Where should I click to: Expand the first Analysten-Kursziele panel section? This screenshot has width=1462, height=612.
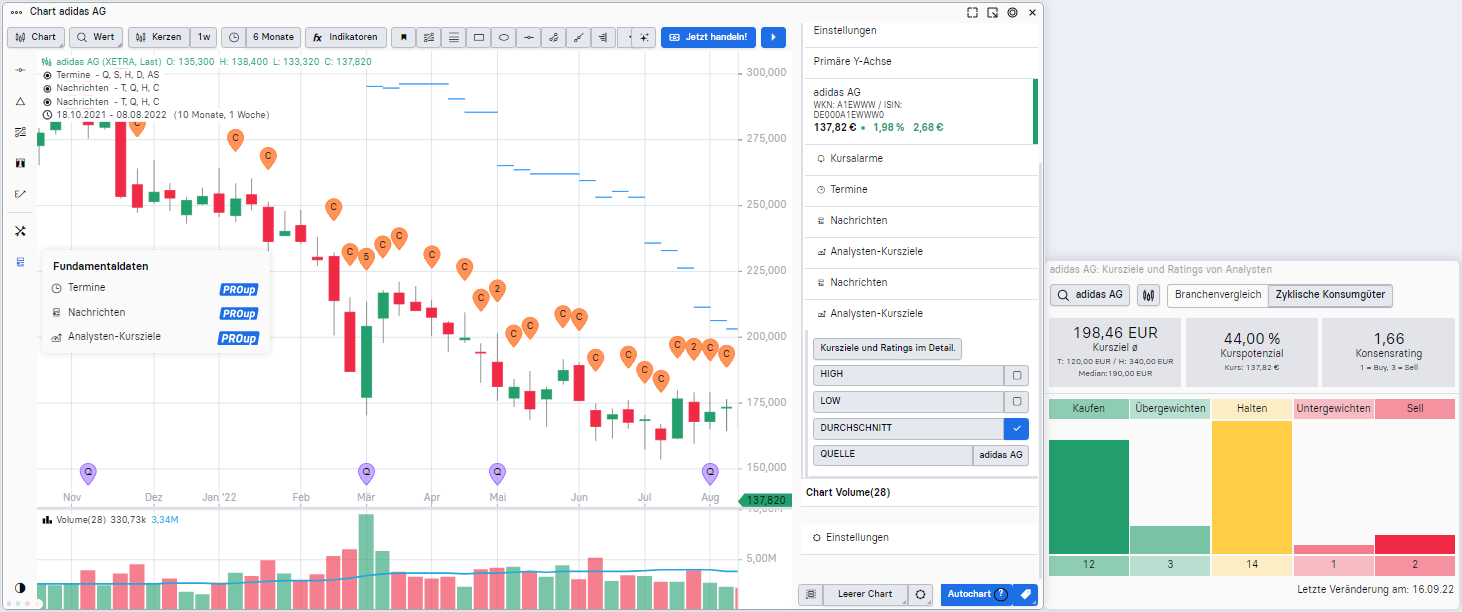pos(921,252)
